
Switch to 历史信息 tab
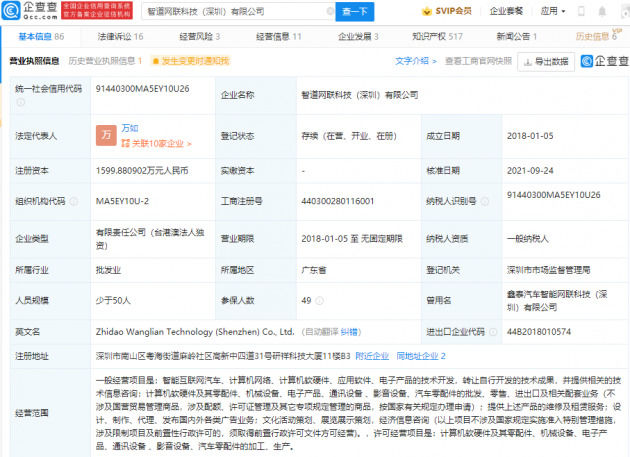(x=596, y=37)
